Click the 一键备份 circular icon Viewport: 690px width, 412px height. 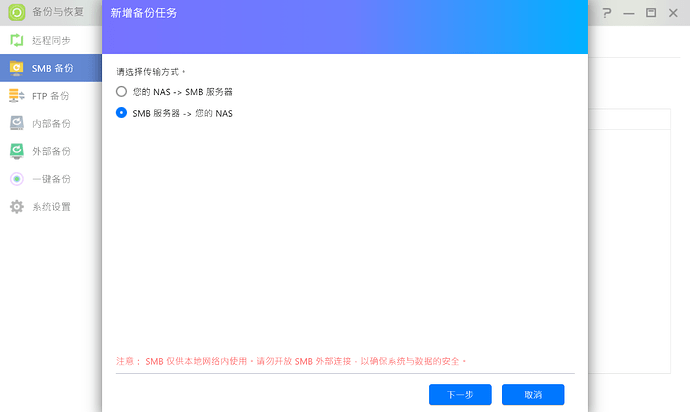tap(16, 179)
